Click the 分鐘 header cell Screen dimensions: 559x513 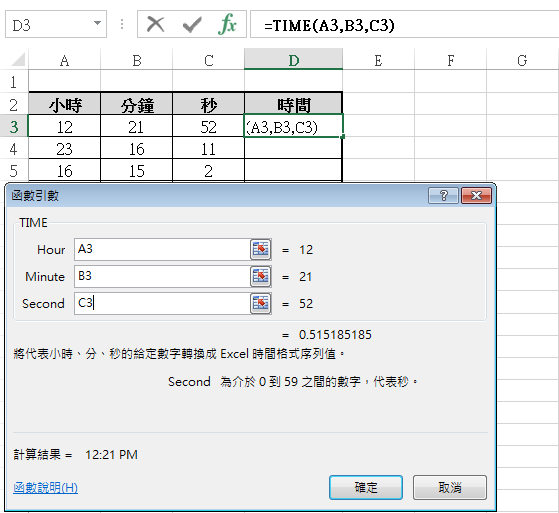tap(137, 104)
